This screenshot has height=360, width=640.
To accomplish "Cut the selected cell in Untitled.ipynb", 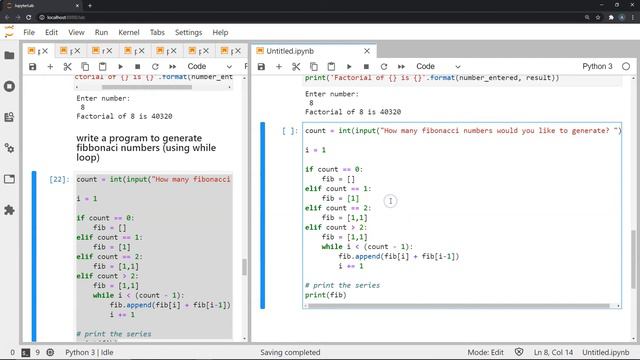I will click(296, 67).
